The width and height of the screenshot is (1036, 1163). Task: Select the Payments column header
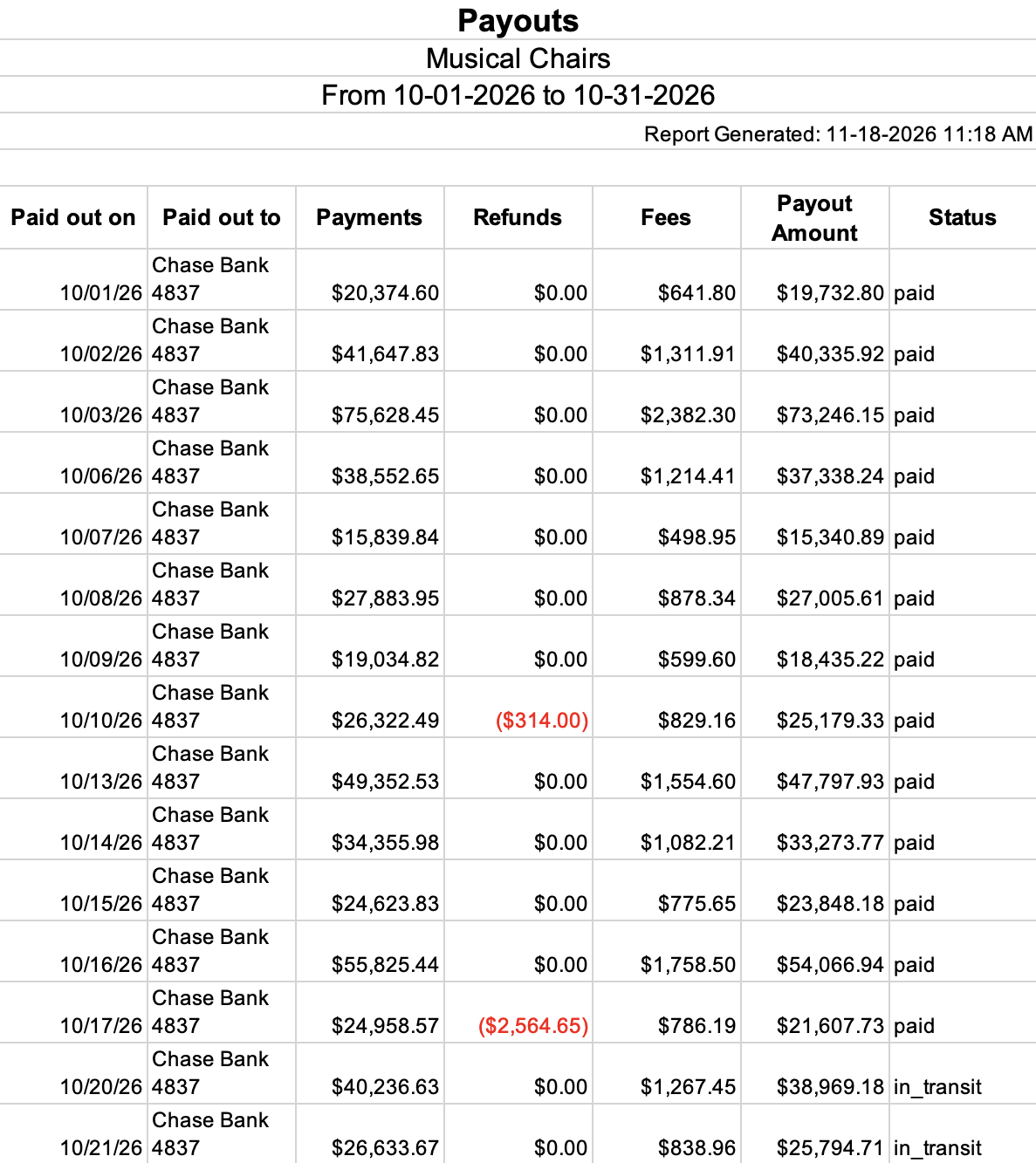click(370, 217)
